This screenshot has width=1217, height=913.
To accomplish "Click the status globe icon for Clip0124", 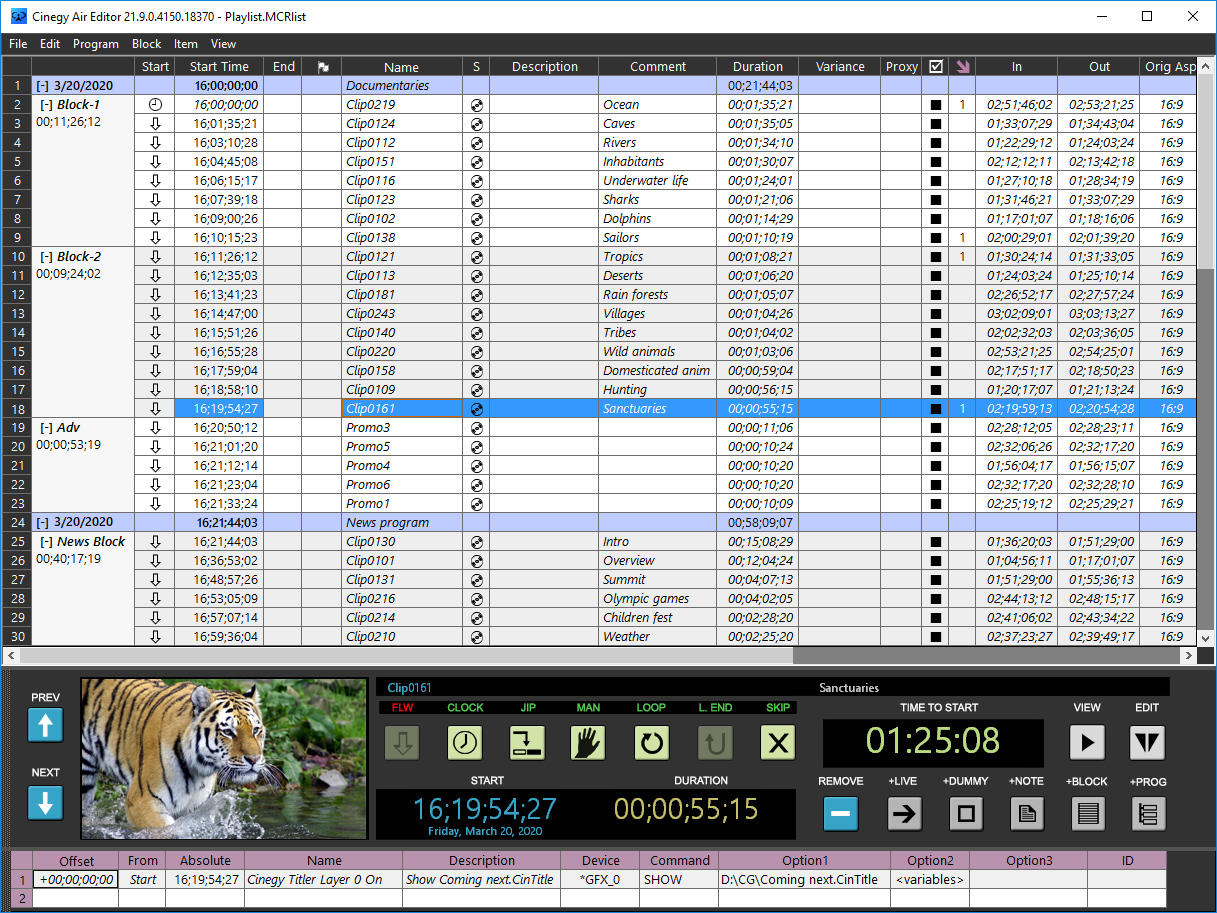I will [476, 124].
